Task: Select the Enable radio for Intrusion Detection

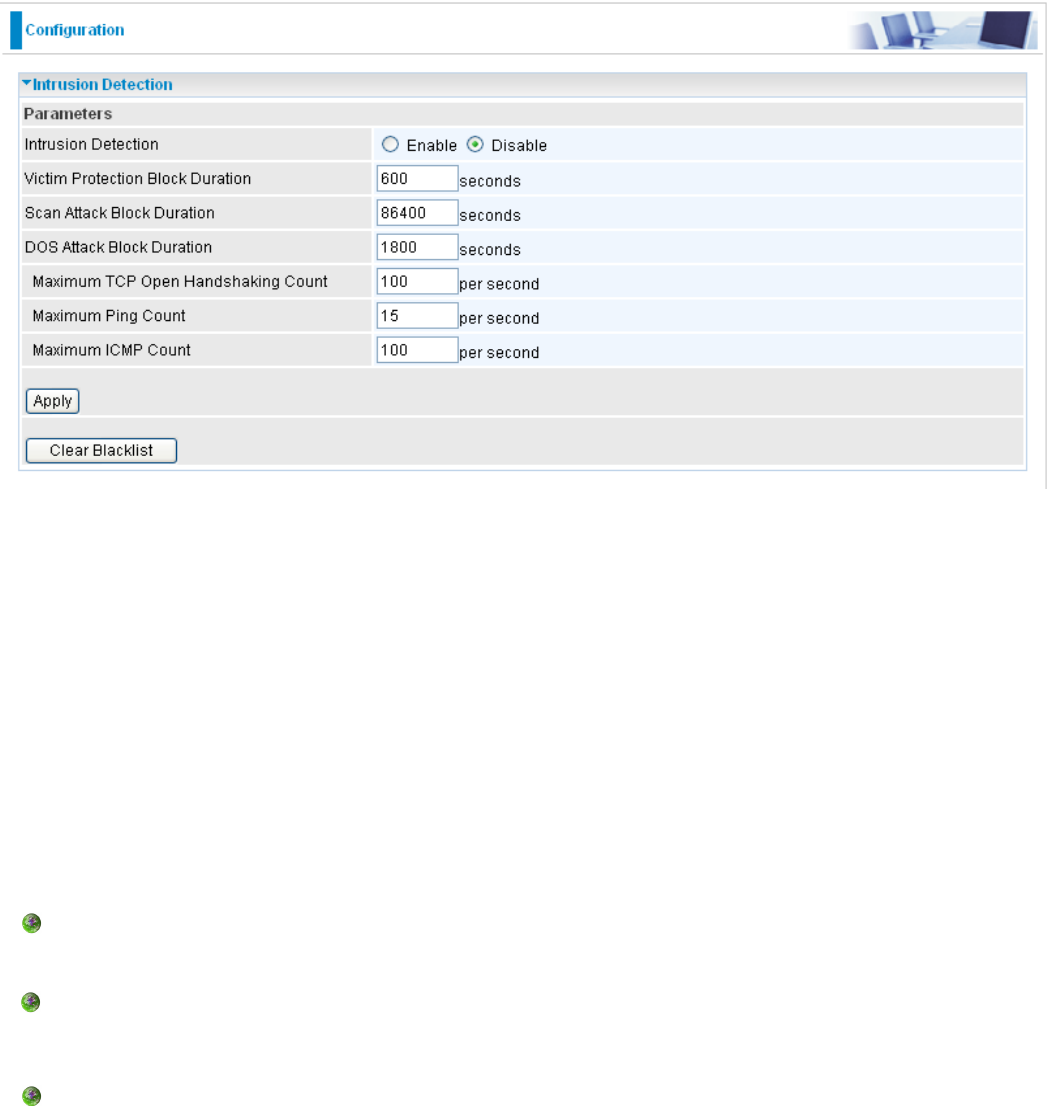Action: point(390,145)
